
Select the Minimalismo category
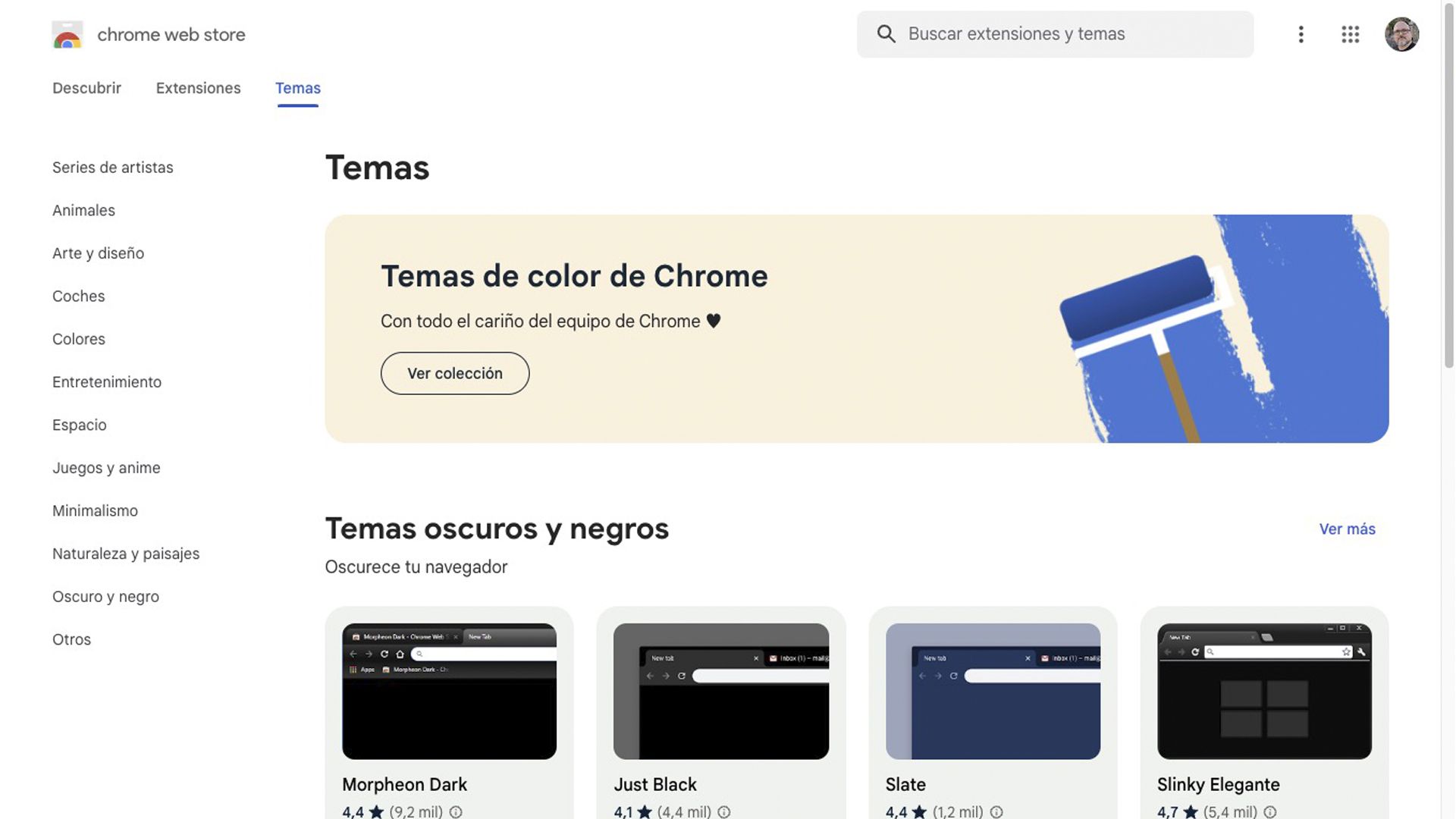point(95,510)
